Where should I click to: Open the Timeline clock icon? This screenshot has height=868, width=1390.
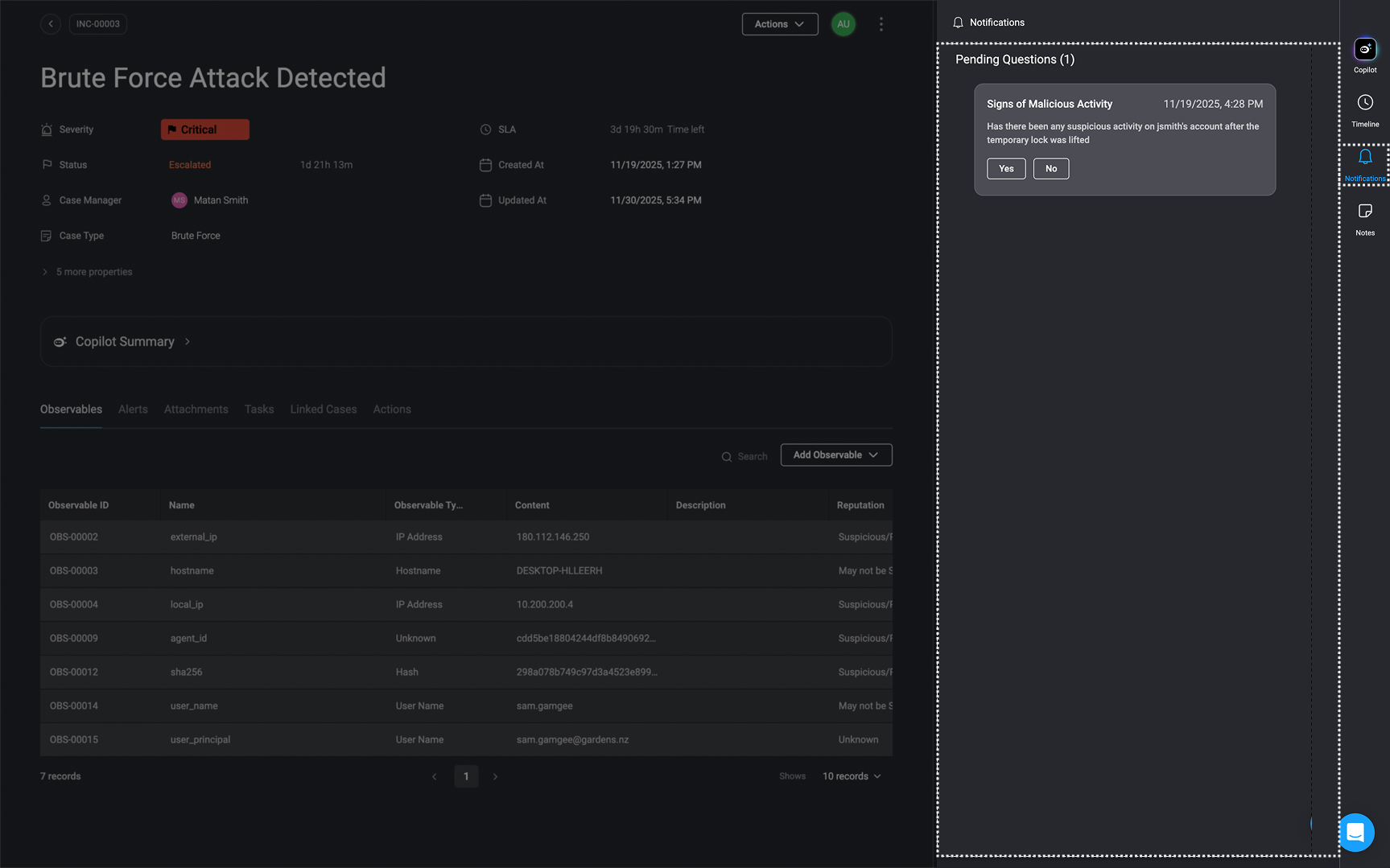pos(1364,103)
